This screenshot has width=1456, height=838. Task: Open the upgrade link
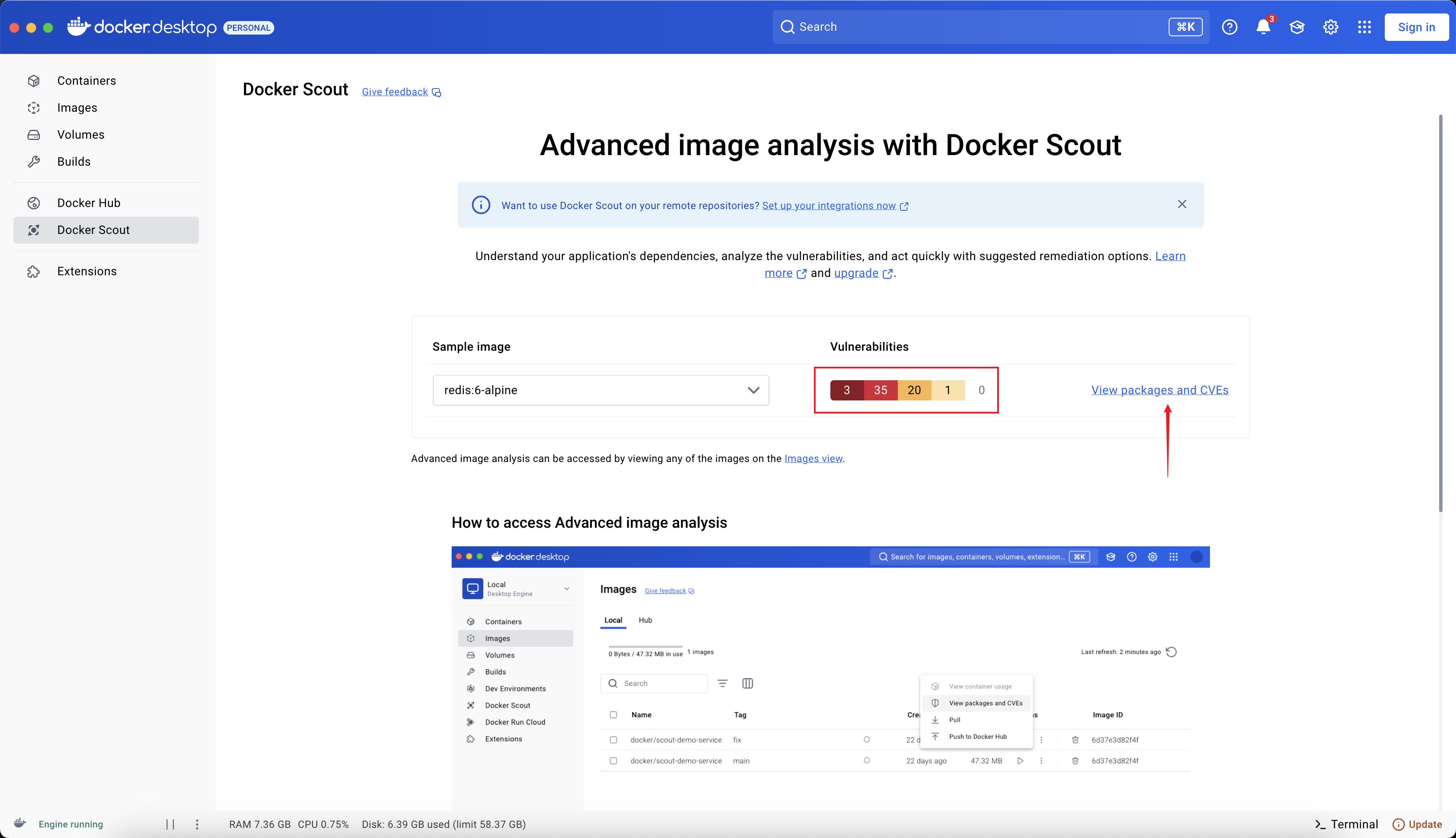[x=856, y=274]
